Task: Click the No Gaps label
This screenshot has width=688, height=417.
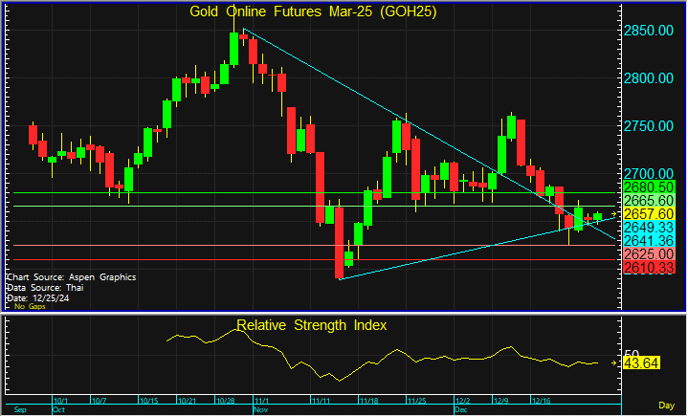Action: point(30,306)
